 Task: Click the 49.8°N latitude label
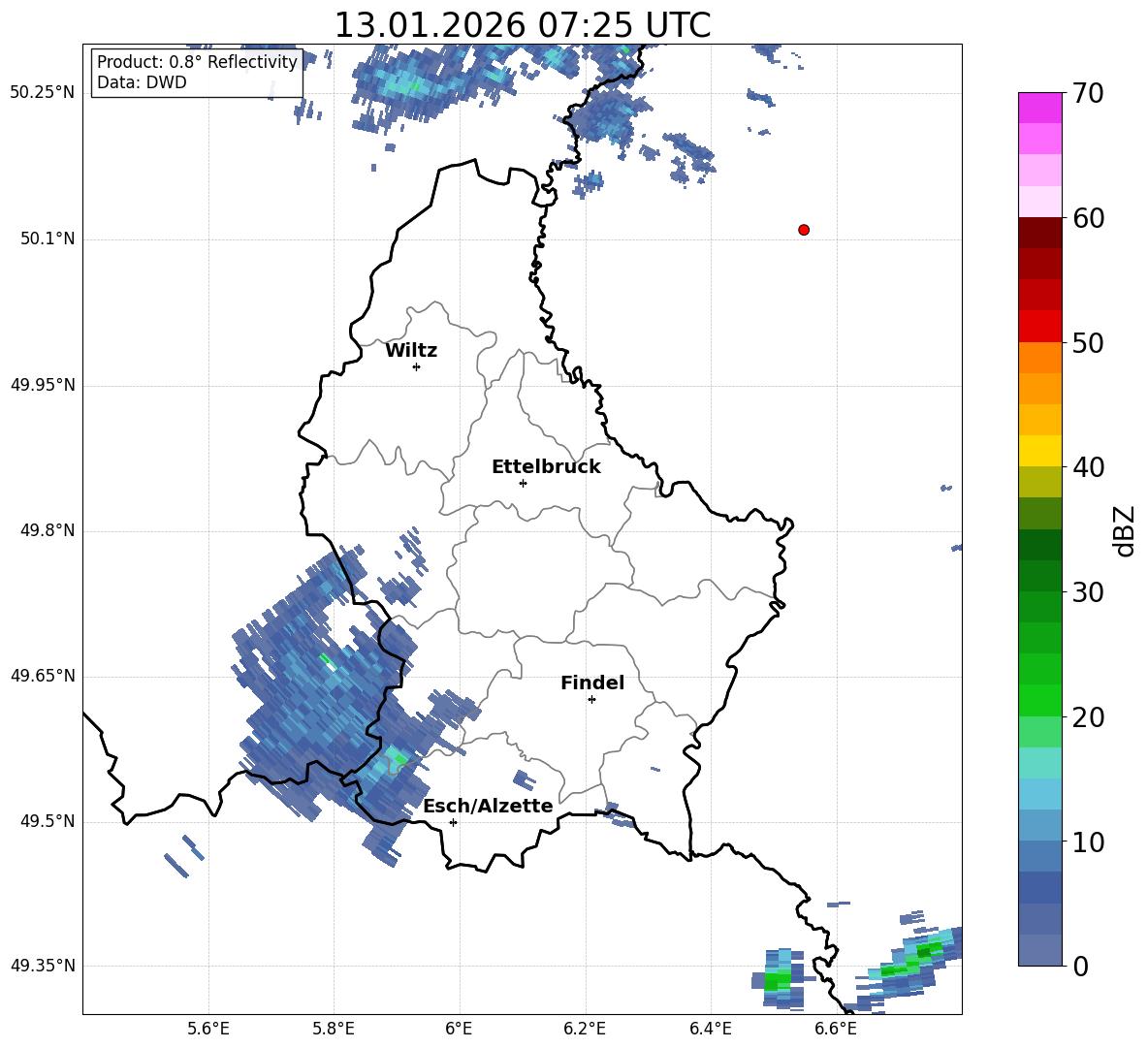pos(48,530)
